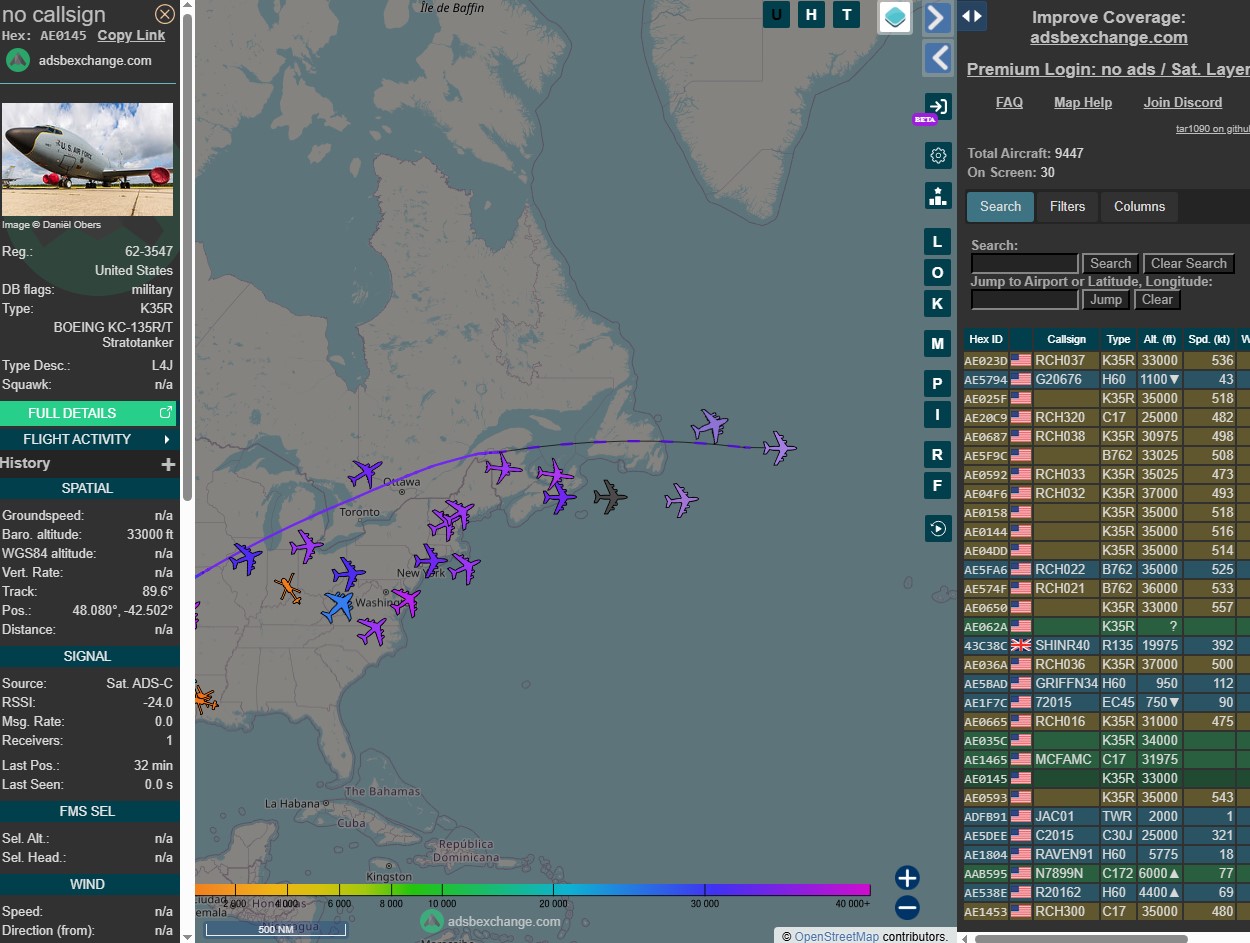
Task: Toggle the H map button
Action: [x=812, y=14]
